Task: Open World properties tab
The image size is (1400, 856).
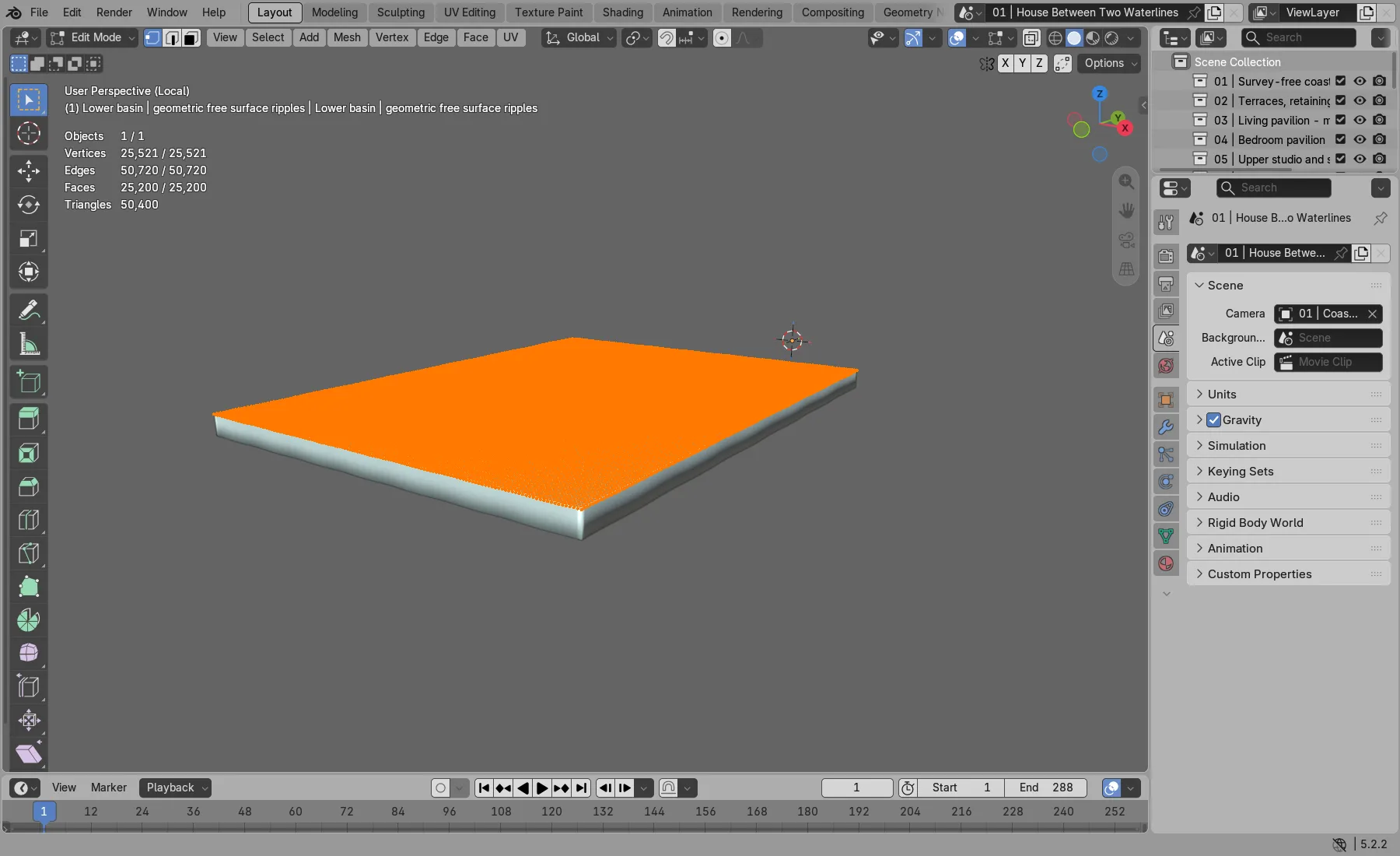Action: [1166, 366]
